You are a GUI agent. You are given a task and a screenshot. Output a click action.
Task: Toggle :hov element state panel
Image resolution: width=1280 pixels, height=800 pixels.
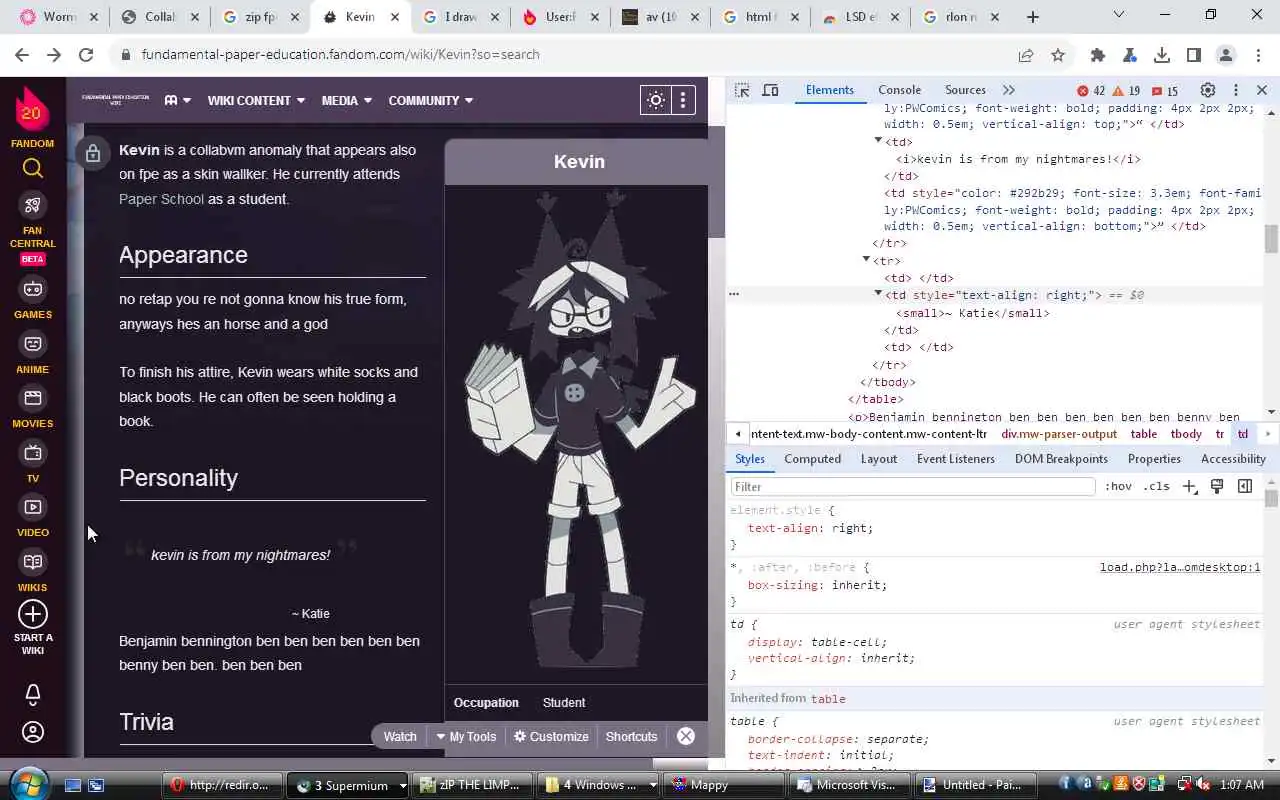(1118, 486)
